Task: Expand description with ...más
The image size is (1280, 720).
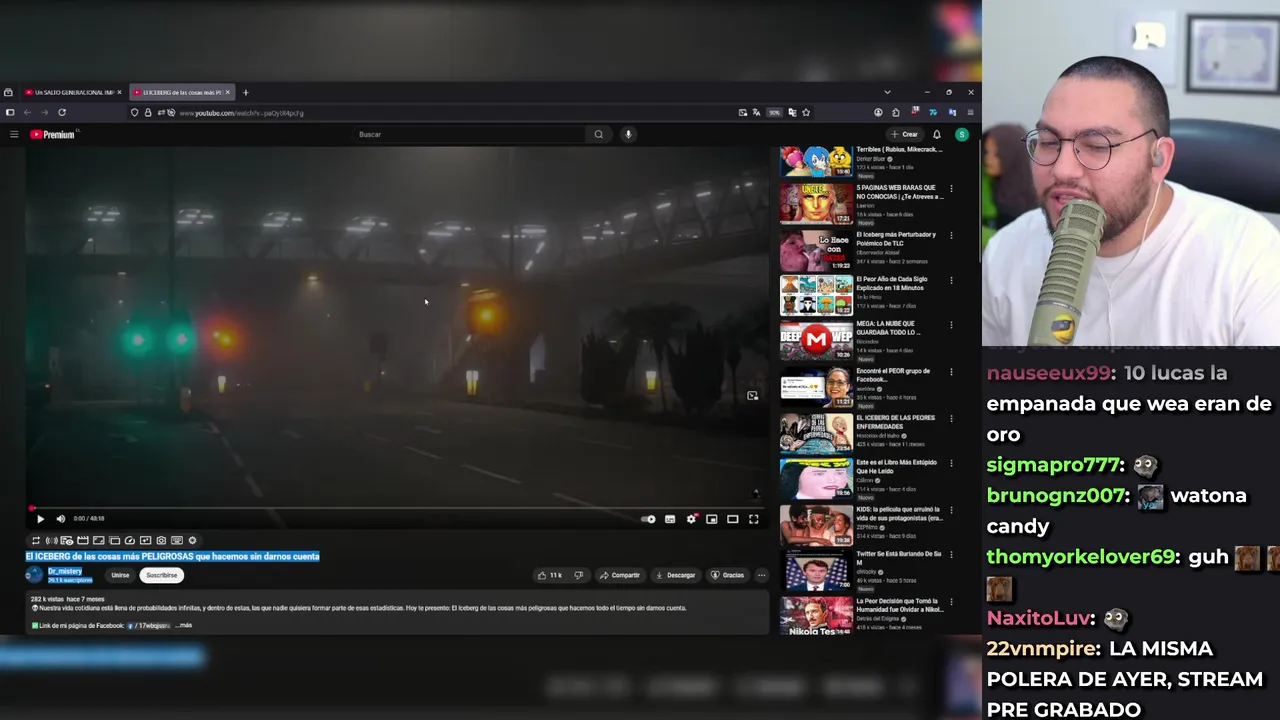Action: click(x=183, y=625)
